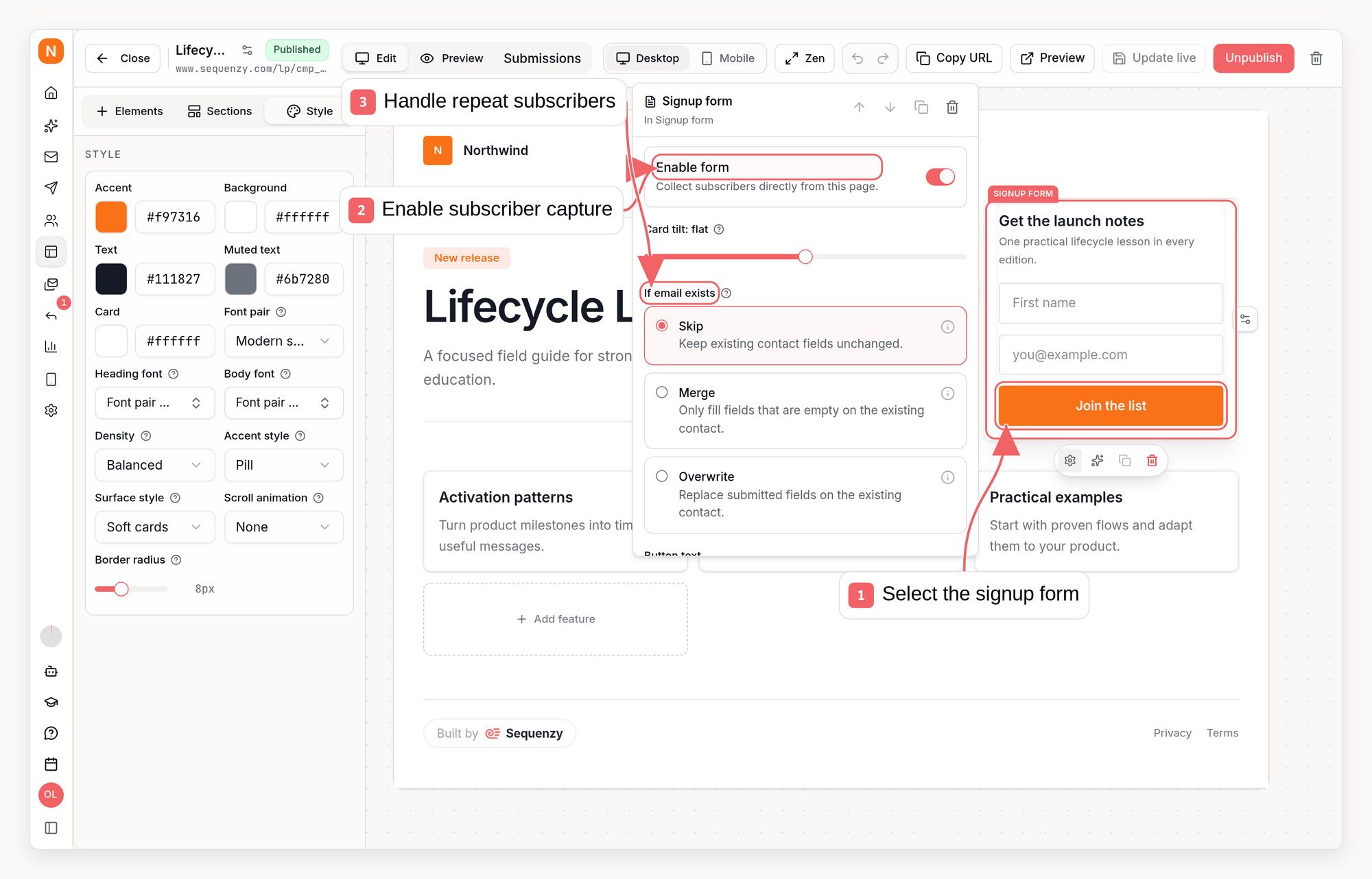Open the contacts people sidebar icon
Image resolution: width=1372 pixels, height=879 pixels.
point(51,220)
